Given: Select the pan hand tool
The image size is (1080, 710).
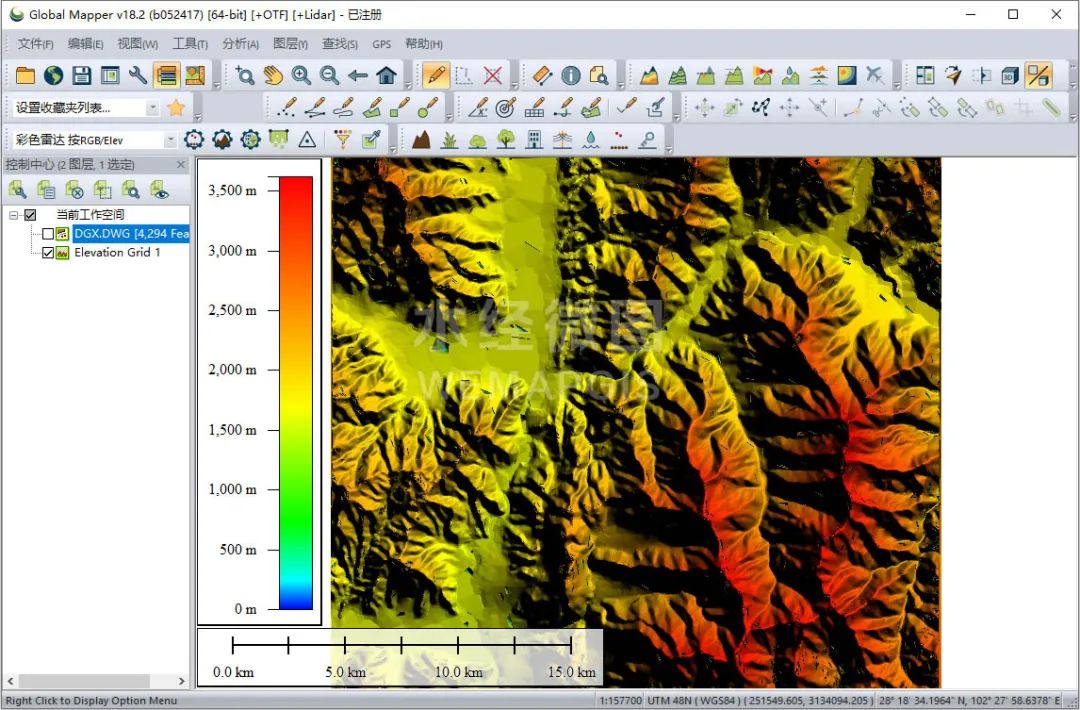Looking at the screenshot, I should point(273,75).
